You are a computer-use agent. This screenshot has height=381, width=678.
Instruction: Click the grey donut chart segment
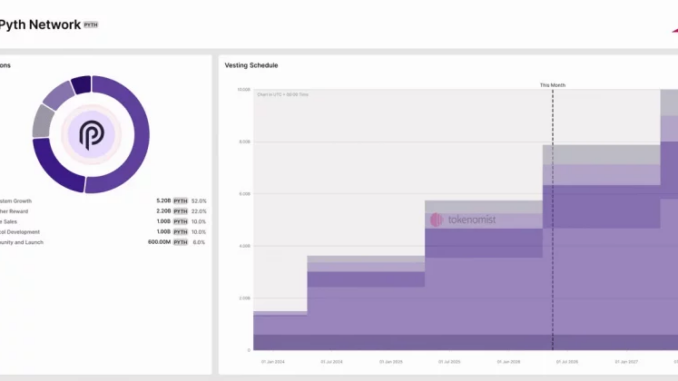coord(42,122)
